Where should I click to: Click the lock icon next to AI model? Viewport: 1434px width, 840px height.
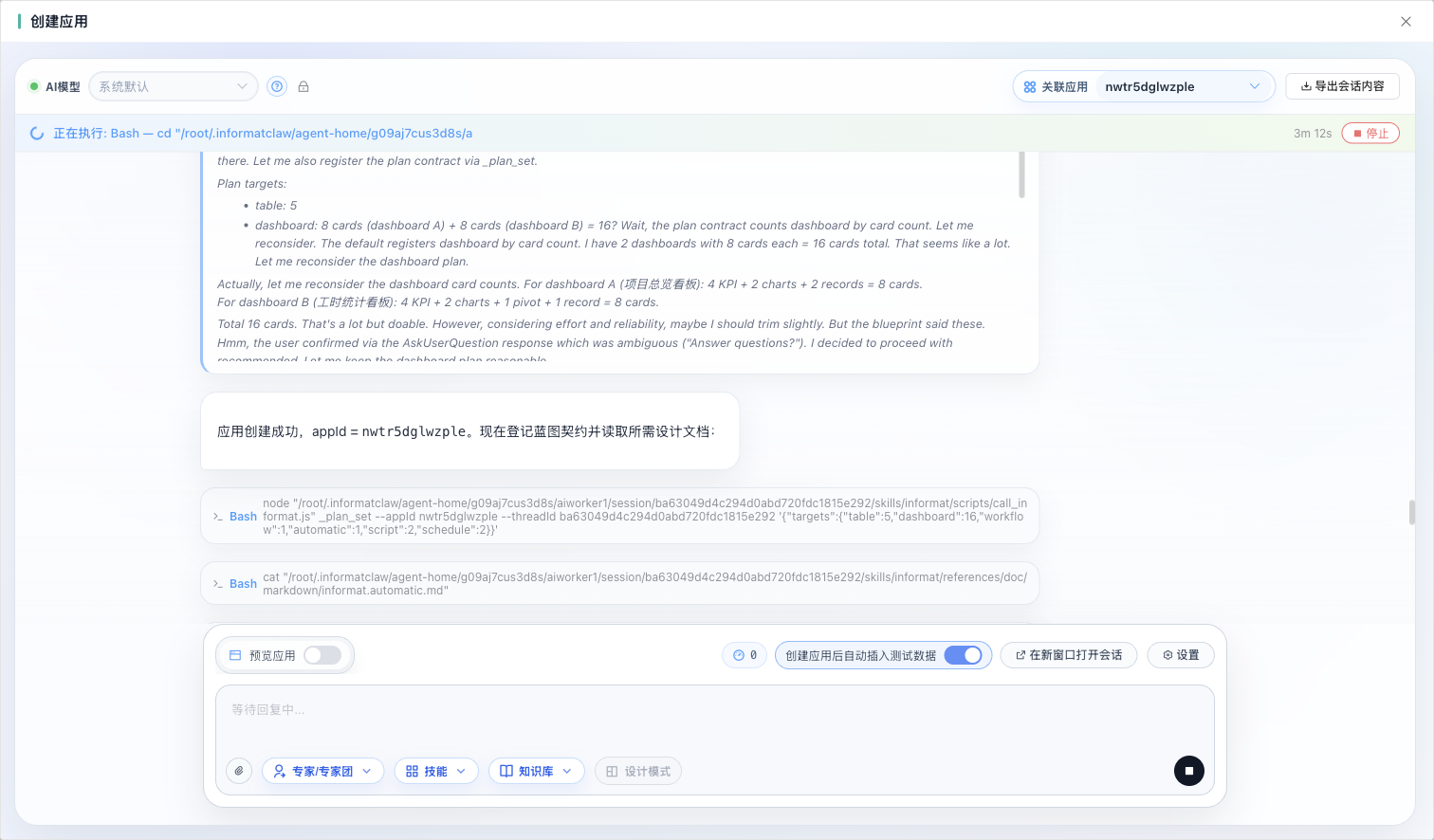303,86
